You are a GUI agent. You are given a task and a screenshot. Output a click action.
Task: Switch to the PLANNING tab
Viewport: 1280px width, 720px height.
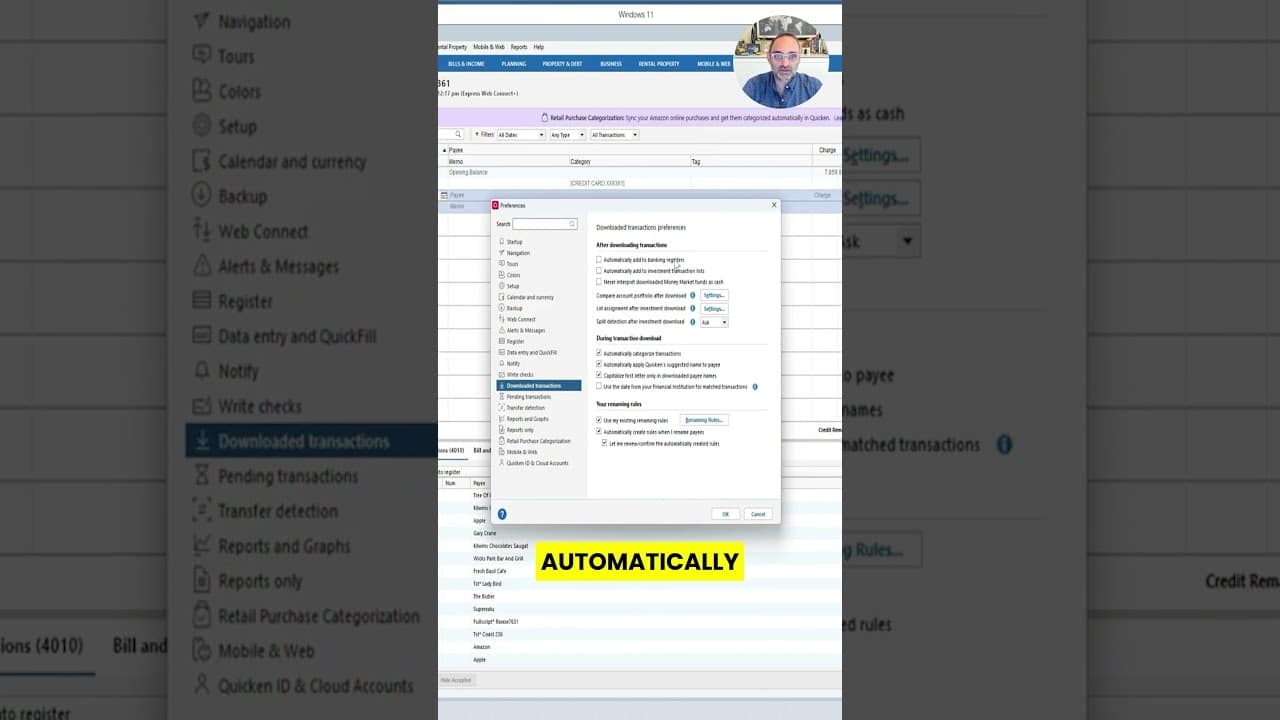click(x=514, y=64)
